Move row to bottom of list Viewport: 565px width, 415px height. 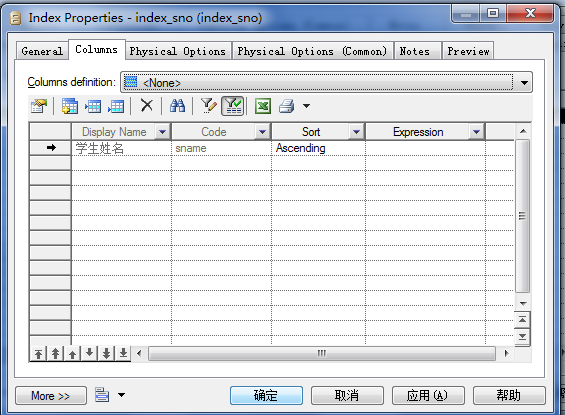click(123, 354)
